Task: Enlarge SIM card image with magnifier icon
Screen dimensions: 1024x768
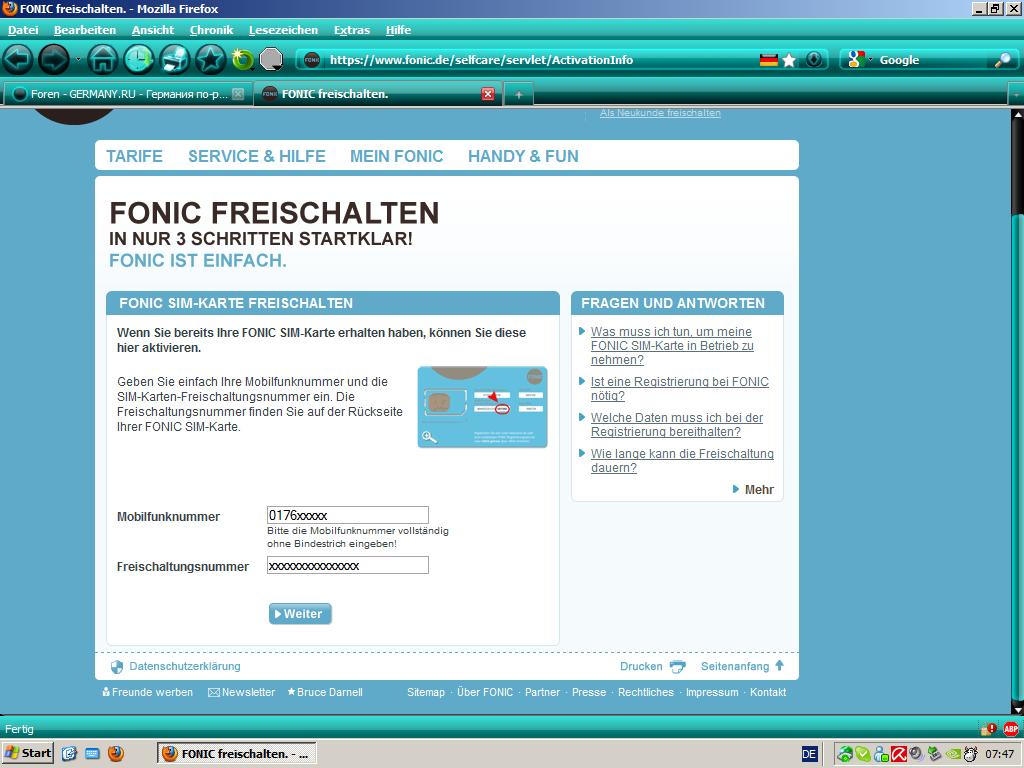Action: (429, 437)
